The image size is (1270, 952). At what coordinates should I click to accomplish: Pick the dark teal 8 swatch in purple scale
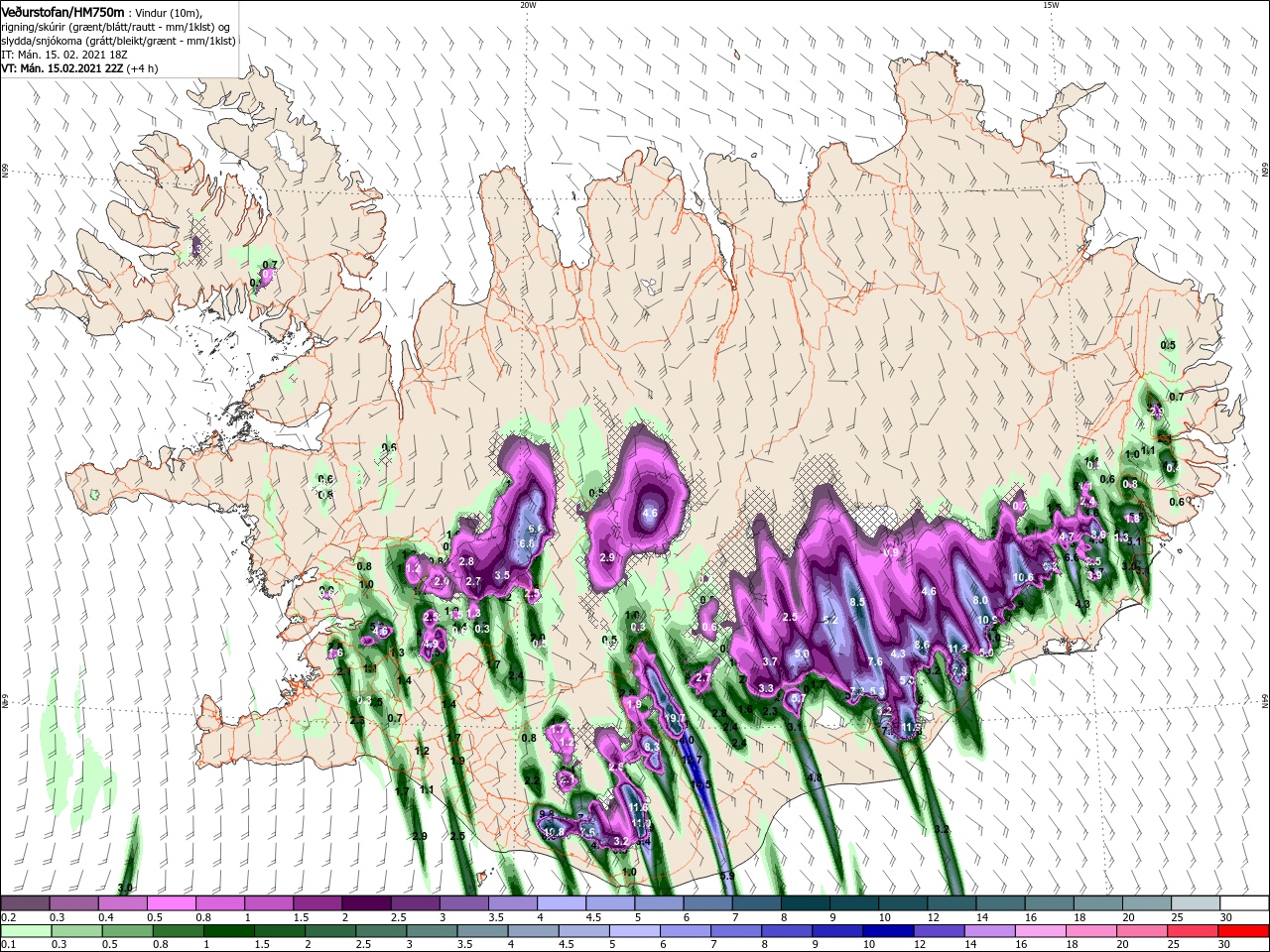(805, 903)
